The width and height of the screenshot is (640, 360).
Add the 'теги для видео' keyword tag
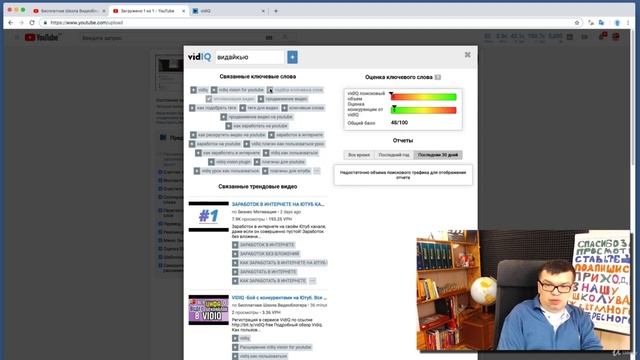click(243, 108)
